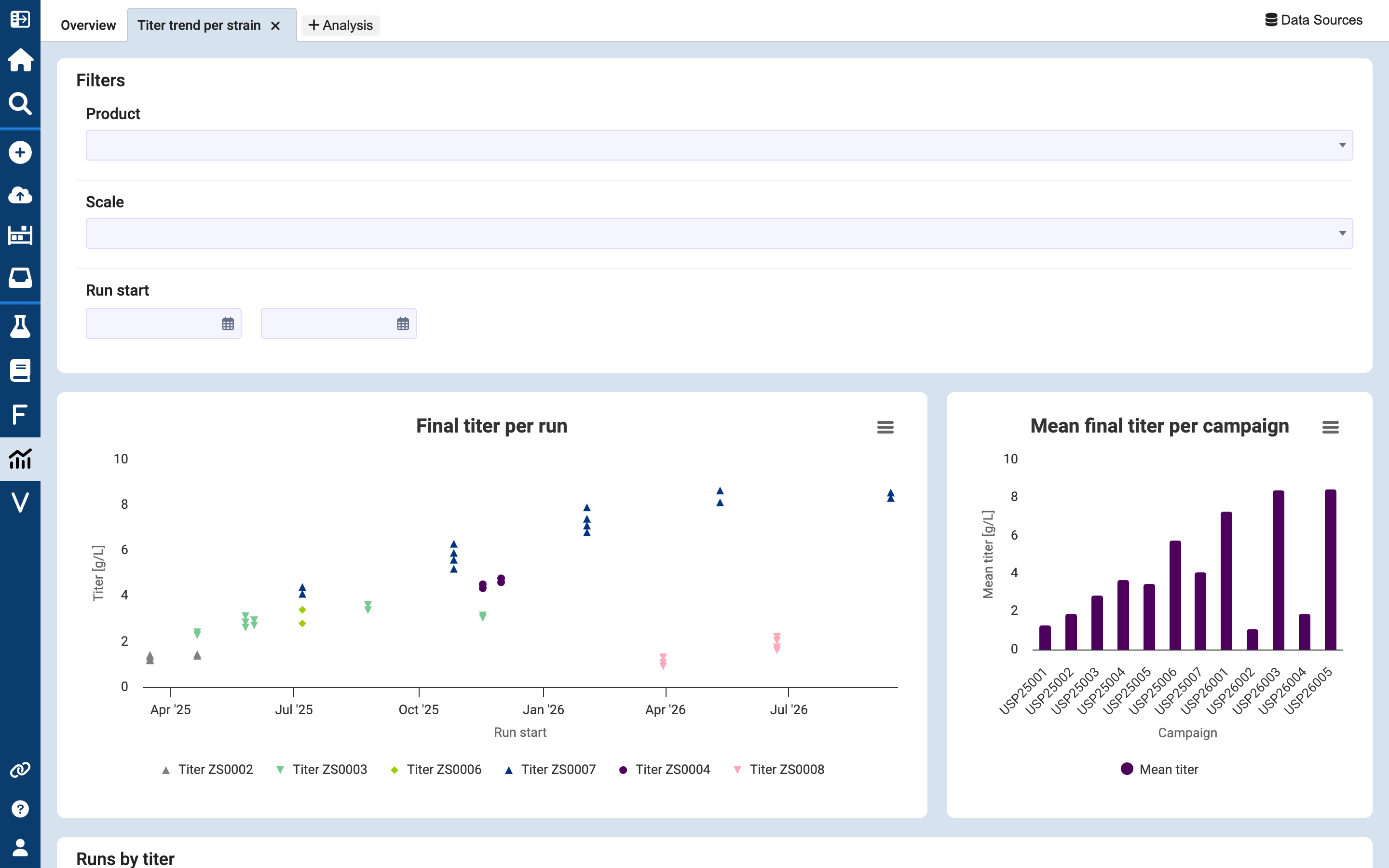Open the search icon in sidebar

(x=20, y=104)
